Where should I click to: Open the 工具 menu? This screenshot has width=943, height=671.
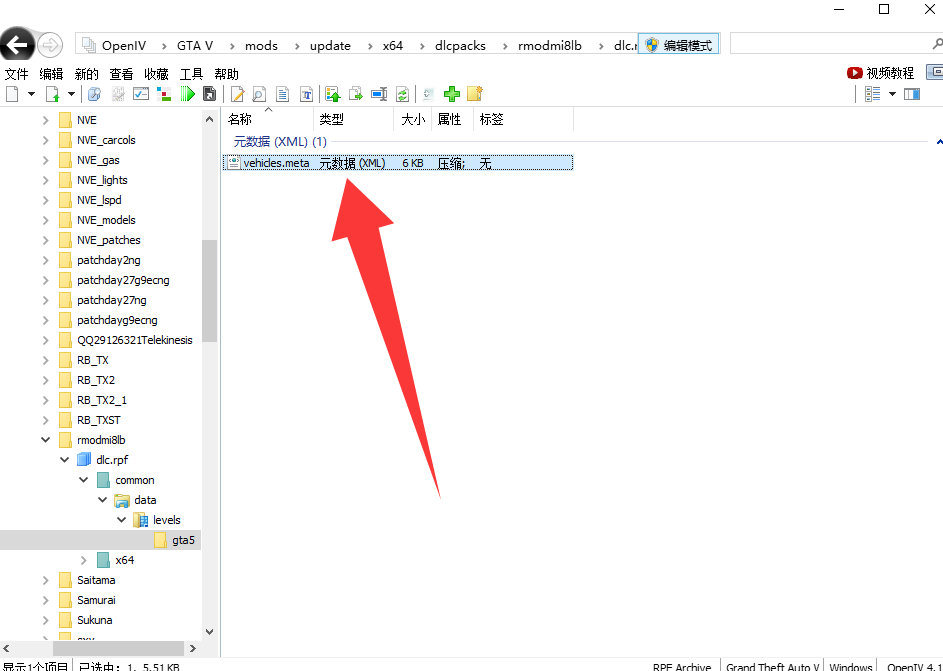coord(191,74)
